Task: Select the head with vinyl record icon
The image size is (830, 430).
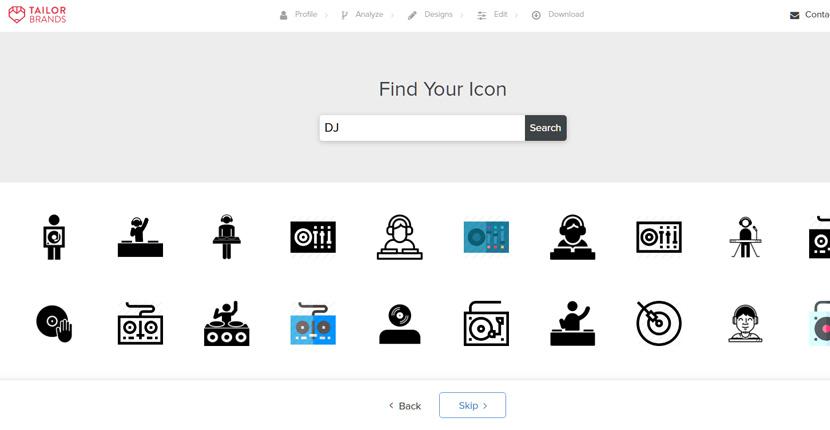Action: click(400, 323)
